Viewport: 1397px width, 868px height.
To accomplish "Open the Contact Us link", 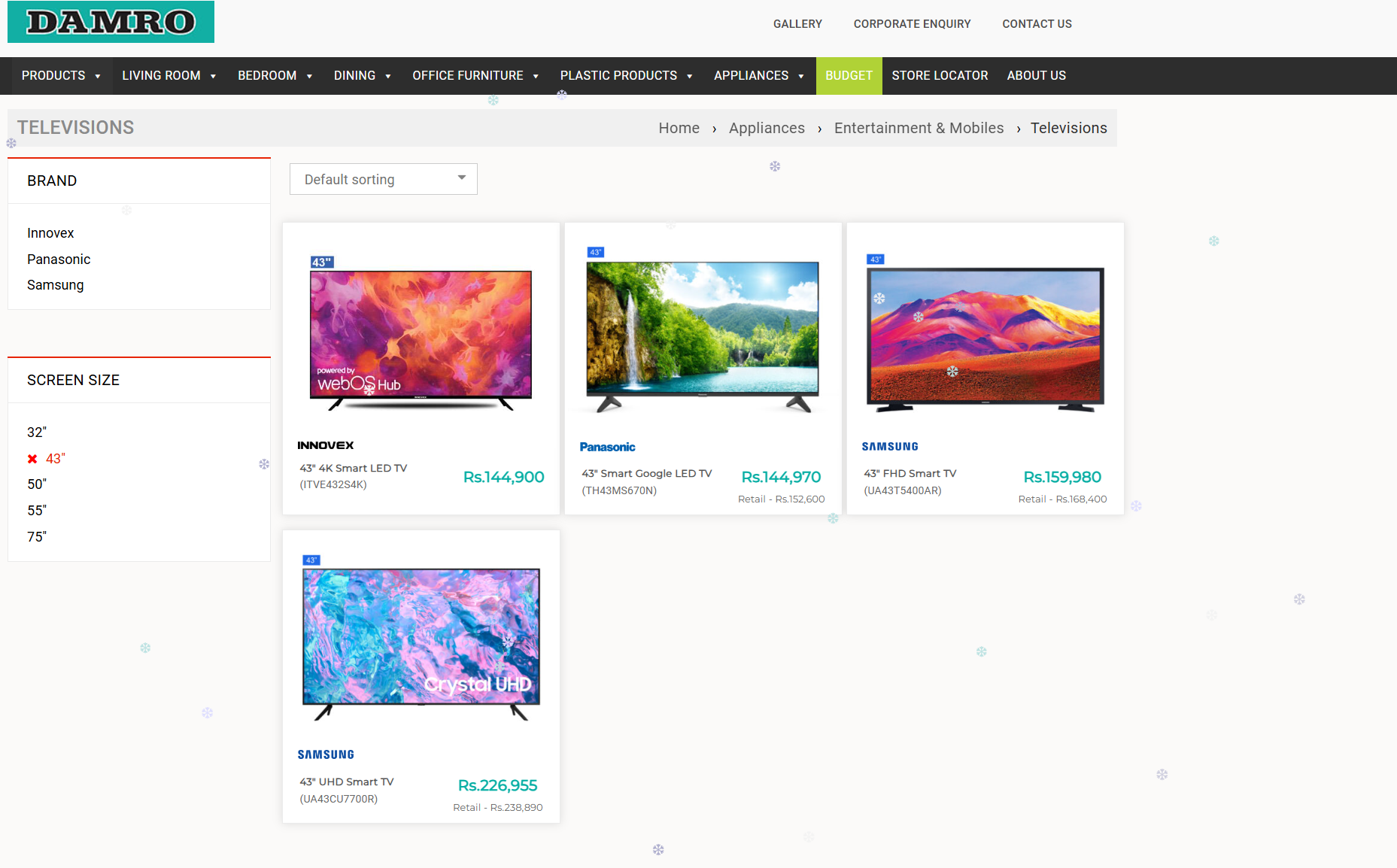I will click(x=1037, y=24).
